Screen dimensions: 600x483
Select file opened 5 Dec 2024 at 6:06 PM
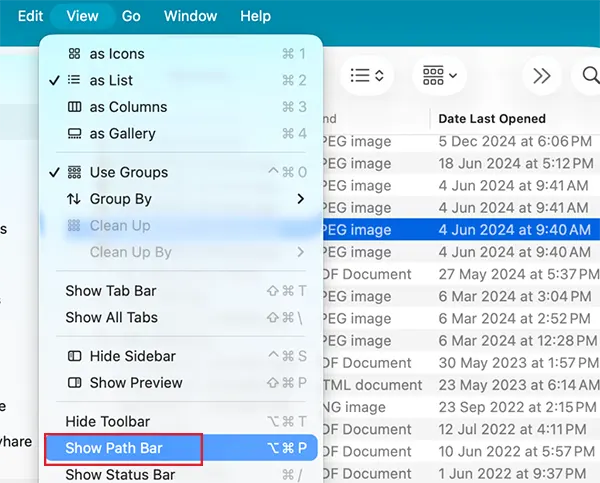pos(461,141)
